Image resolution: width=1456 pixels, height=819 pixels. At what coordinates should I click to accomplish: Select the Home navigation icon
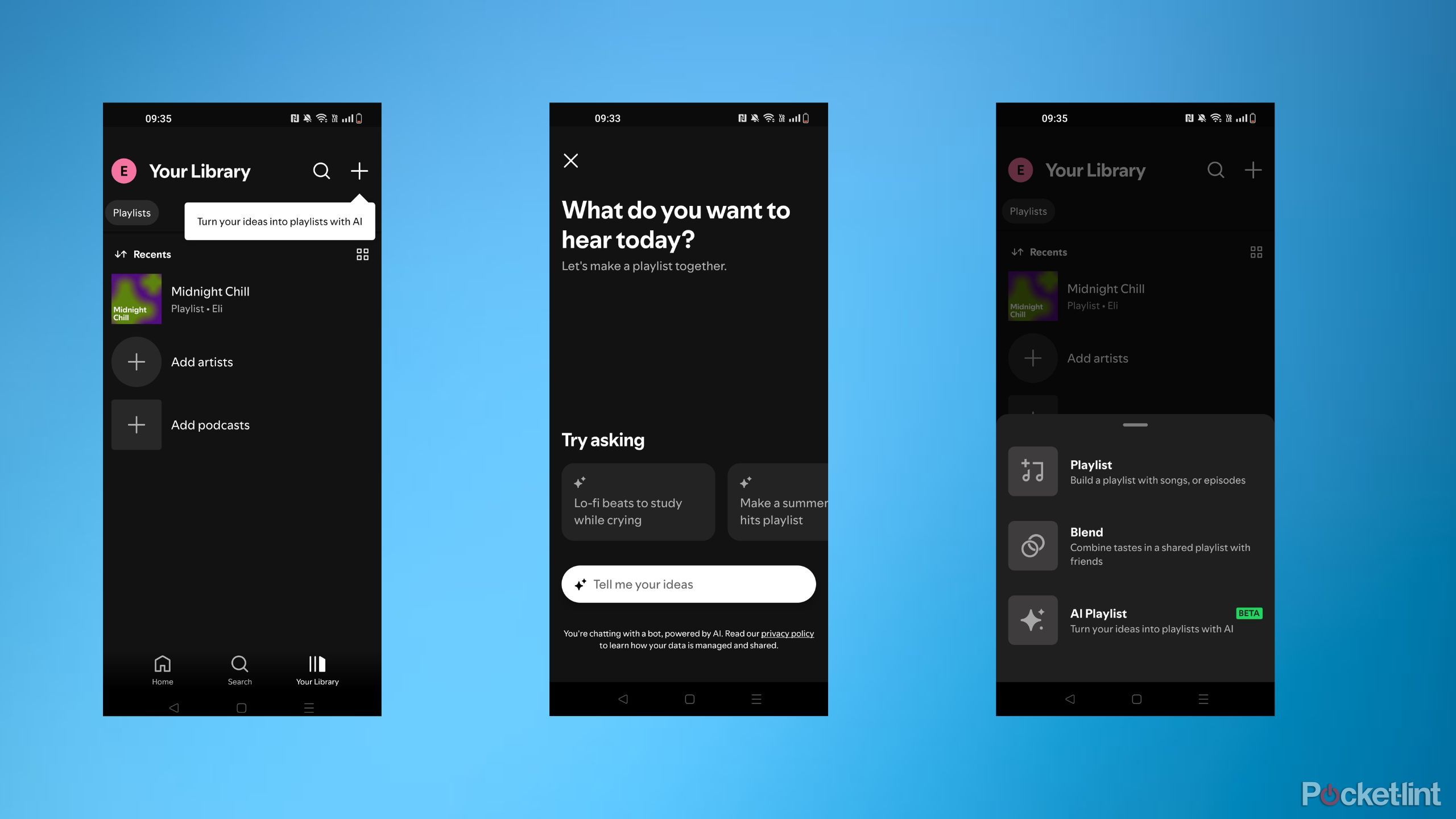coord(163,663)
